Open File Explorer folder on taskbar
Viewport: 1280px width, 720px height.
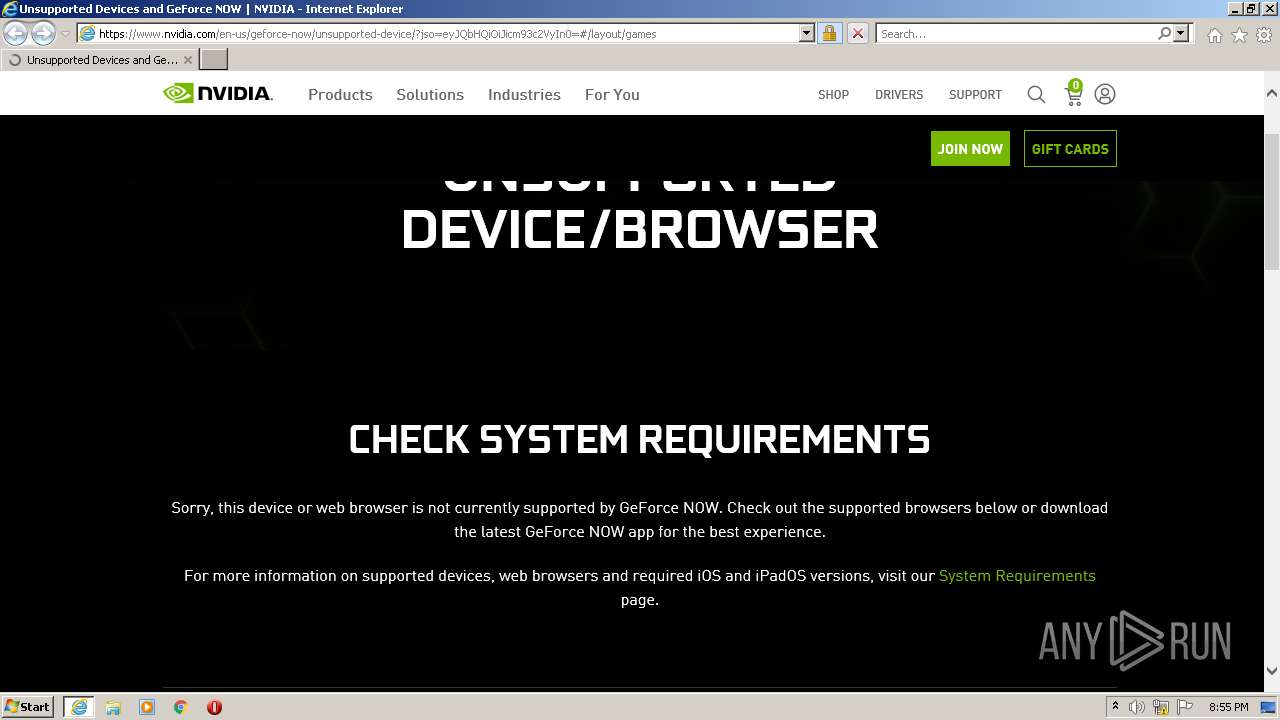point(113,707)
